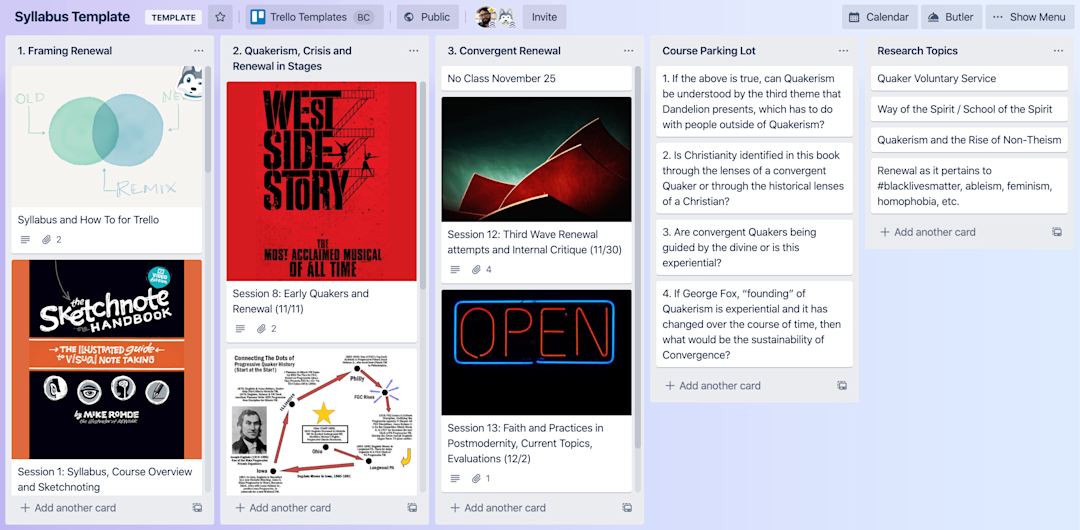Click the husky avatar in the header
Image resolution: width=1080 pixels, height=530 pixels.
(x=505, y=17)
